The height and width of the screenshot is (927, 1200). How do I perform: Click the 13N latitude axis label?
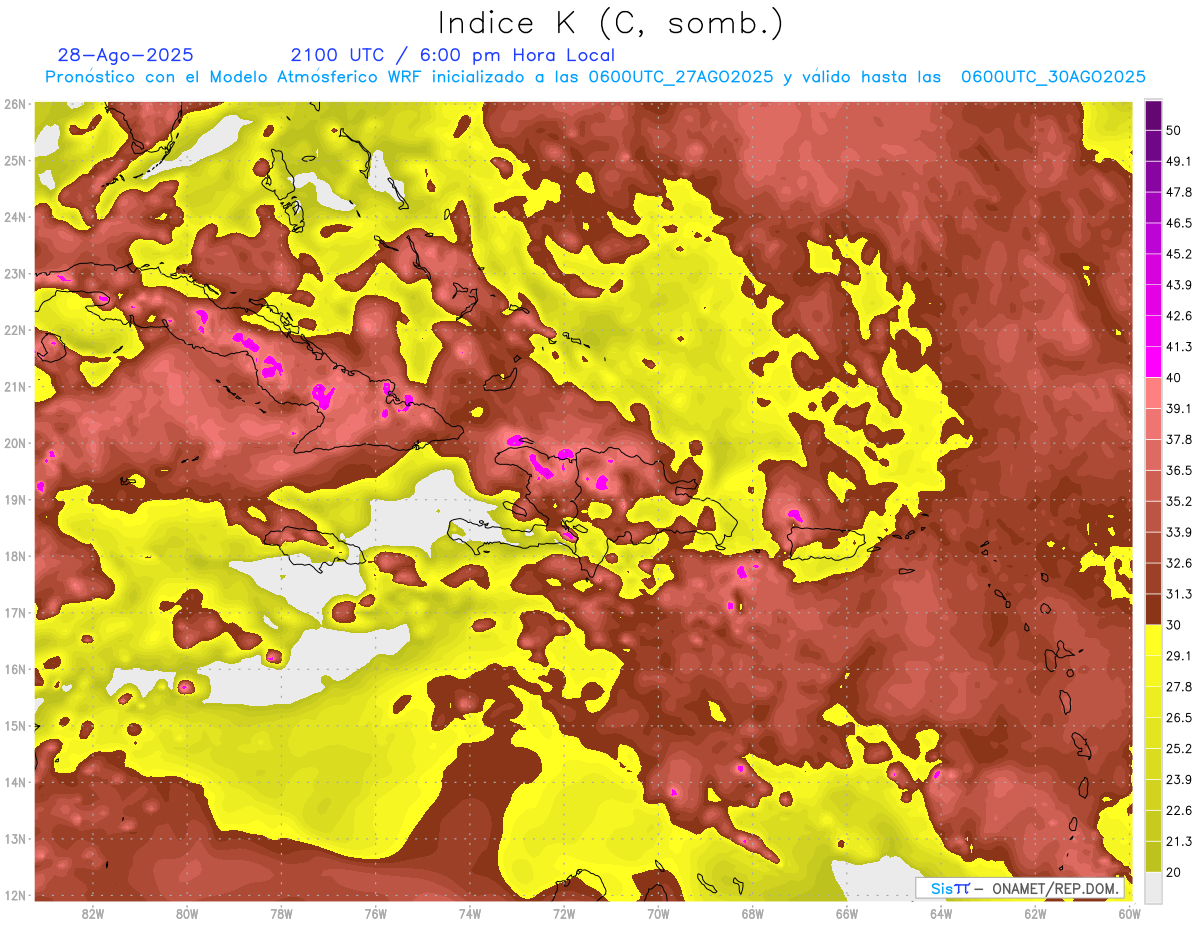15,838
